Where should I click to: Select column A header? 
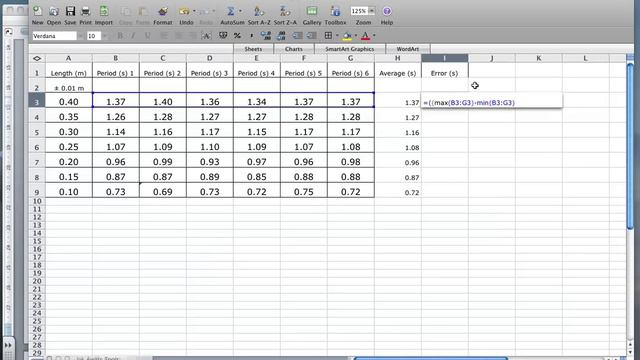(69, 58)
